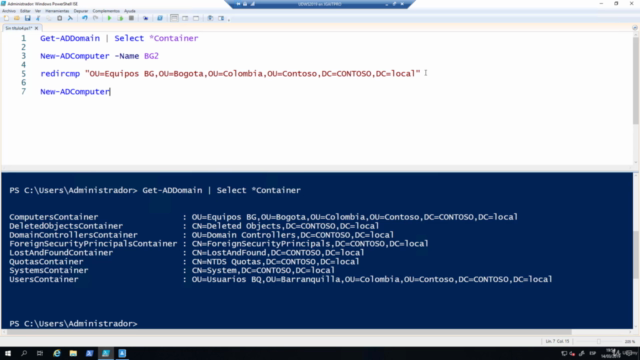Click SystemsContainer row in console output
640x360 pixels.
click(x=172, y=270)
